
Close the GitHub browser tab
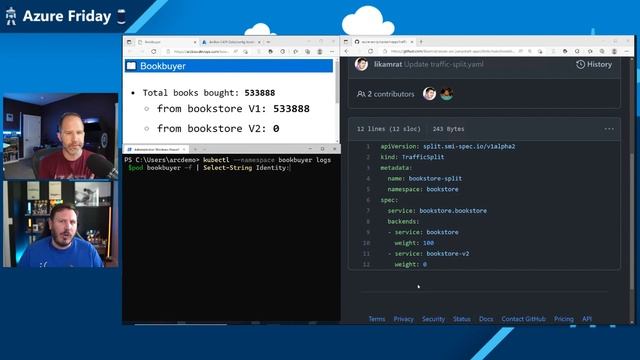pyautogui.click(x=412, y=42)
